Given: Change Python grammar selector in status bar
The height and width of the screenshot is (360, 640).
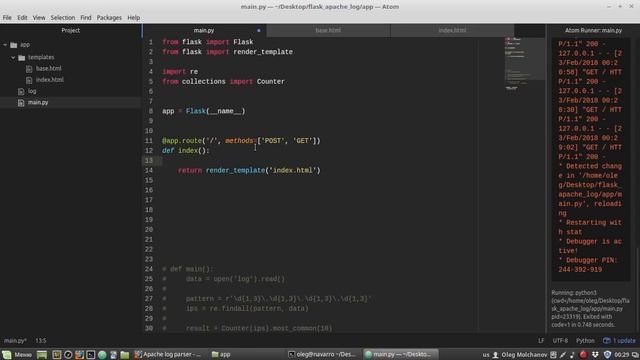Looking at the screenshot, I should (x=585, y=340).
